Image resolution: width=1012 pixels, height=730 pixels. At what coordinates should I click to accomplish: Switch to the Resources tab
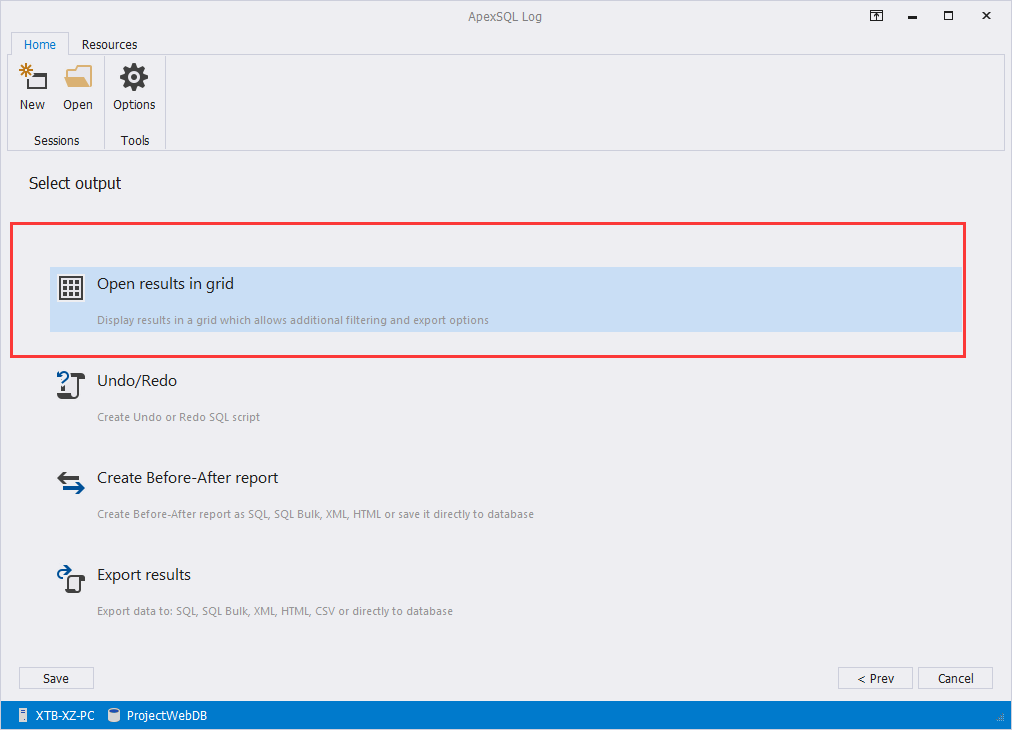109,44
